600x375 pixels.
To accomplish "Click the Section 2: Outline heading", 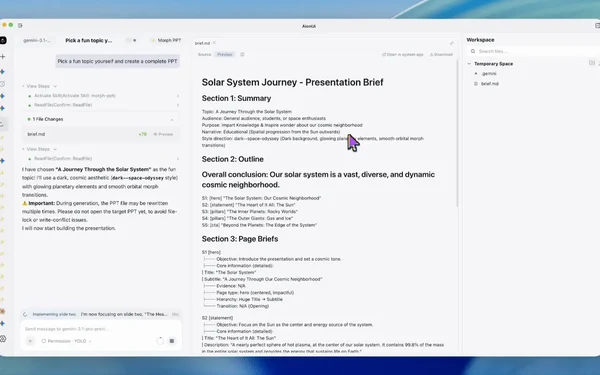I will 233,159.
